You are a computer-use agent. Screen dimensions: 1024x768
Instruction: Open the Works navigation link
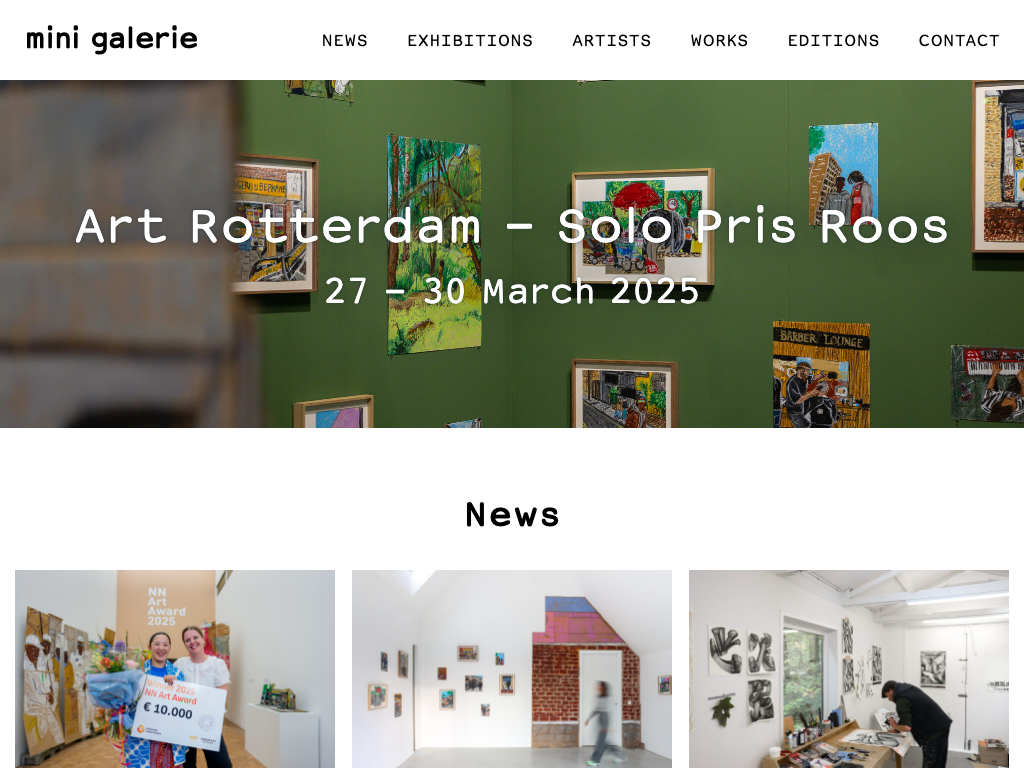click(x=720, y=40)
